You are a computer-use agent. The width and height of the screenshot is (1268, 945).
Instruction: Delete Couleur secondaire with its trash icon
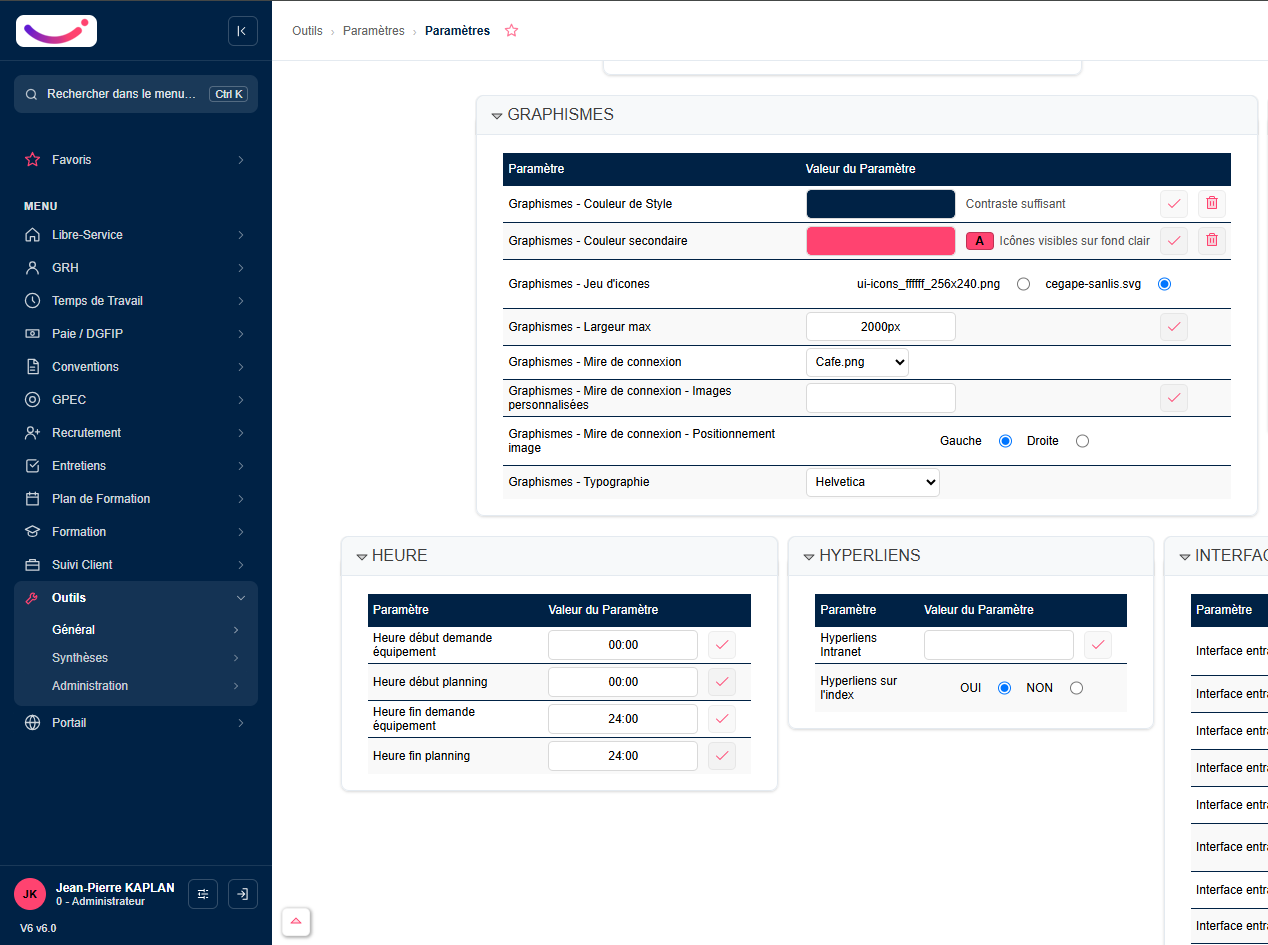(1212, 240)
